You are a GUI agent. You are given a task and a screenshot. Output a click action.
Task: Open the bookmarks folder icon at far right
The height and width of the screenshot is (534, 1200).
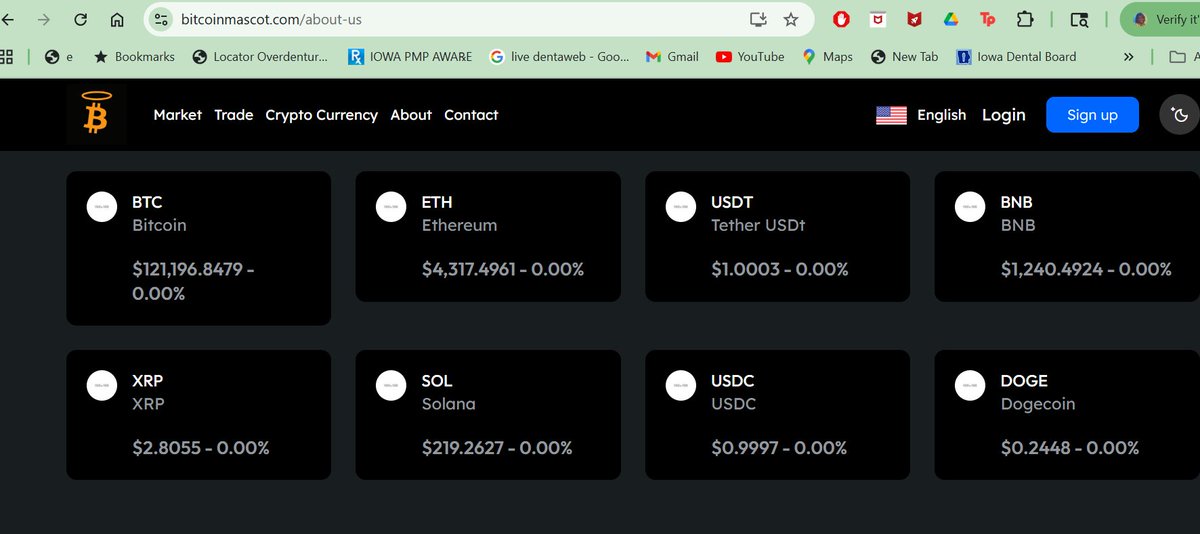[x=1178, y=57]
